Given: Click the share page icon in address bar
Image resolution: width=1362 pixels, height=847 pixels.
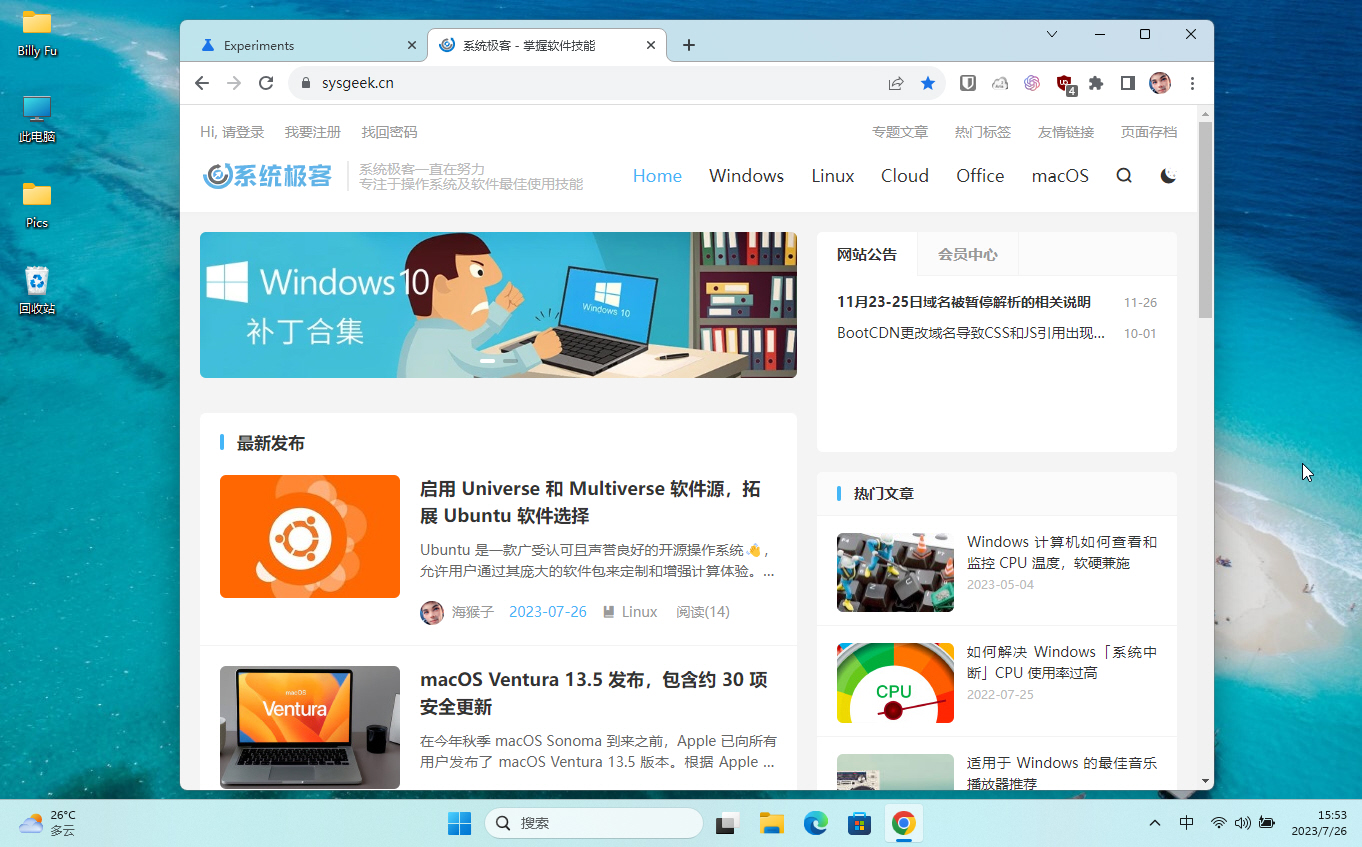Looking at the screenshot, I should [896, 83].
